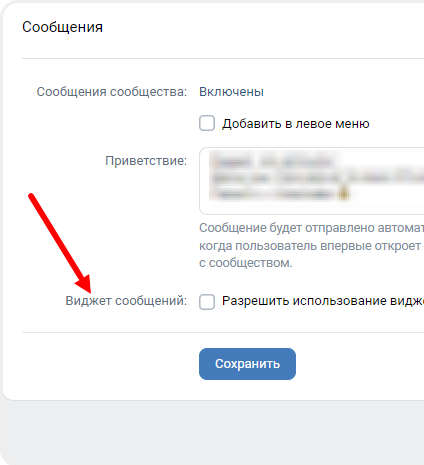Enable the "Добавить в левое меню" checkbox
Viewport: 424px width, 465px height.
tap(207, 123)
